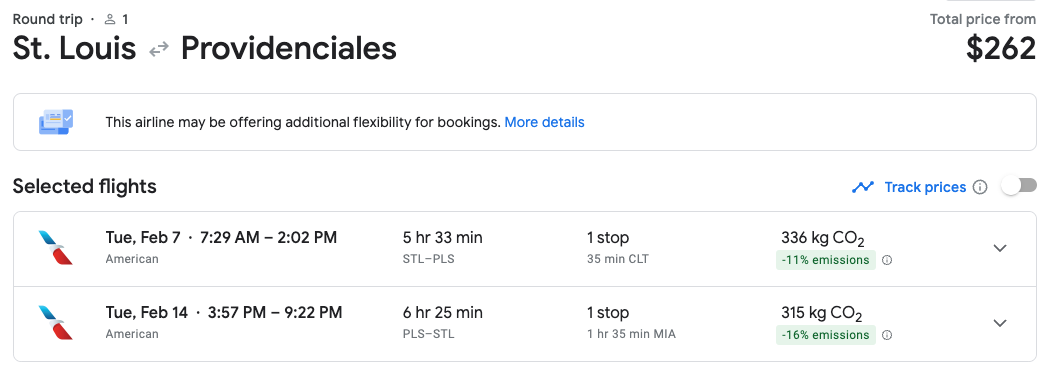This screenshot has height=369, width=1048.
Task: Select the -16% emissions badge
Action: click(826, 335)
